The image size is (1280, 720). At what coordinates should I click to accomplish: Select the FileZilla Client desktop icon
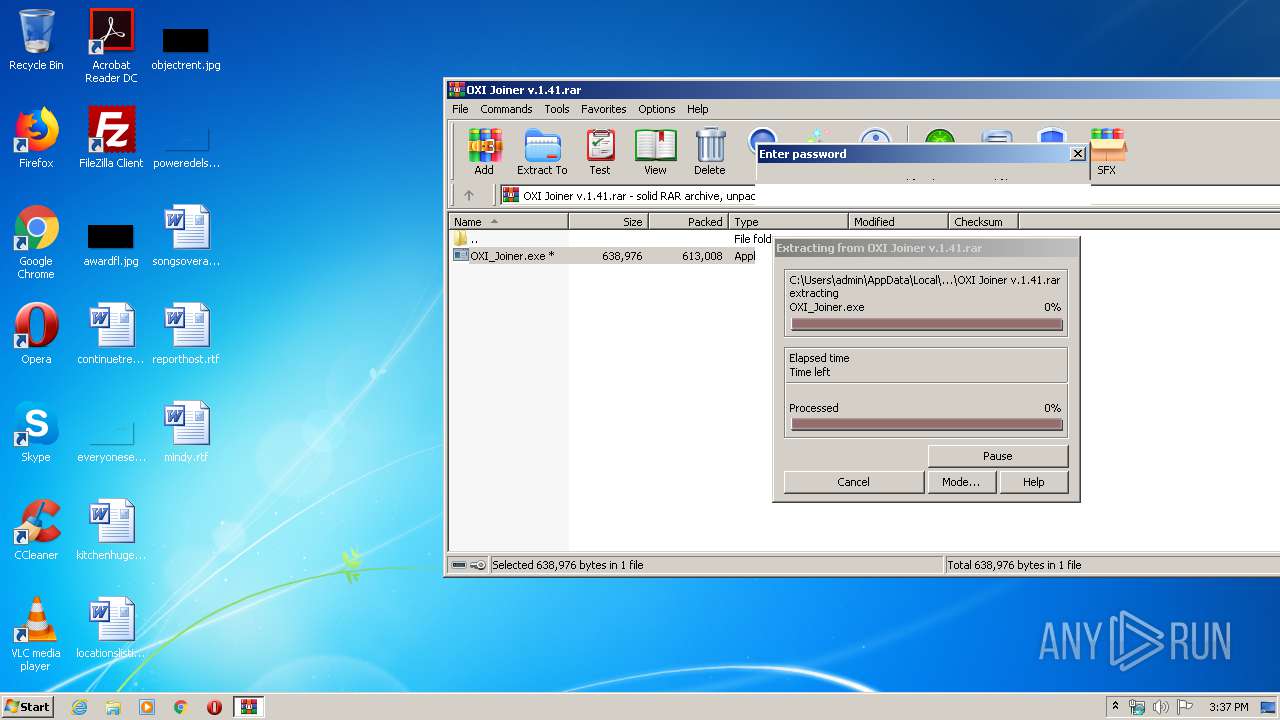(111, 138)
